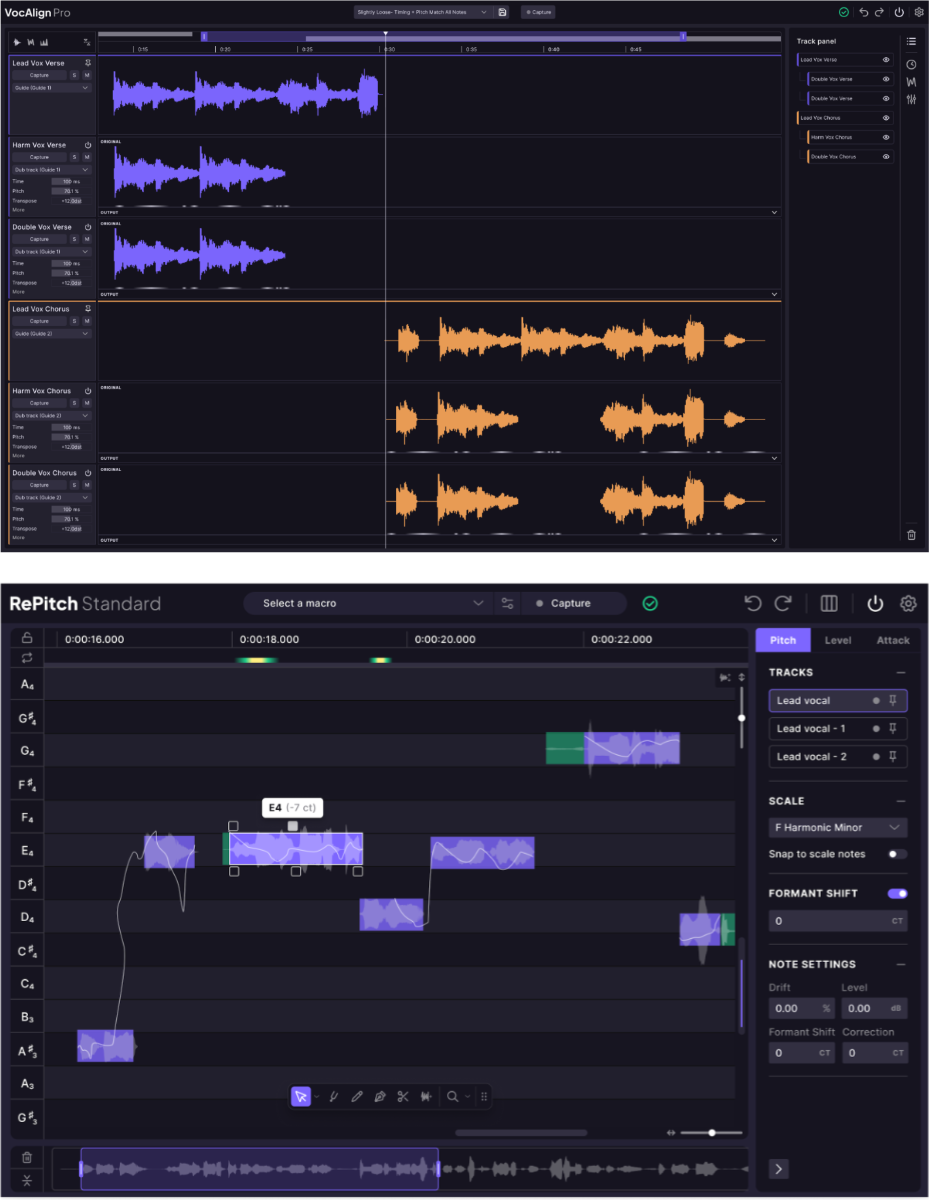
Task: Expand panel using arrow at bottom right
Action: click(779, 1168)
